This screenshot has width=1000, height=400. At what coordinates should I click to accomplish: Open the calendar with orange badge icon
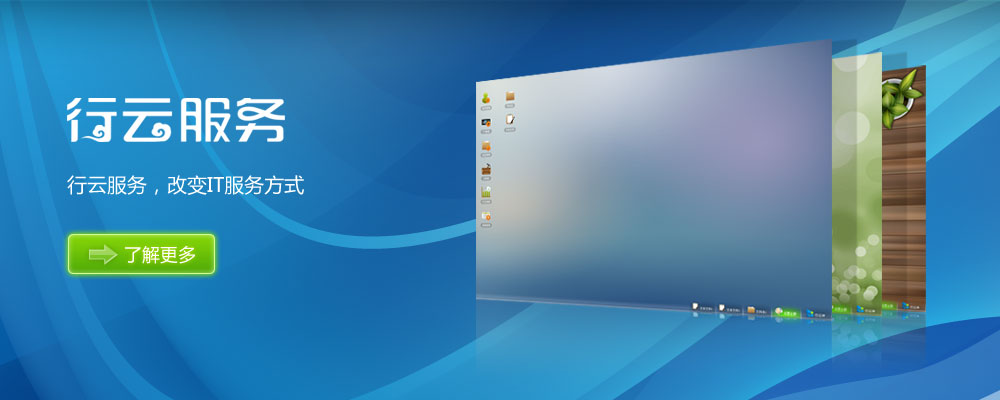[x=486, y=217]
